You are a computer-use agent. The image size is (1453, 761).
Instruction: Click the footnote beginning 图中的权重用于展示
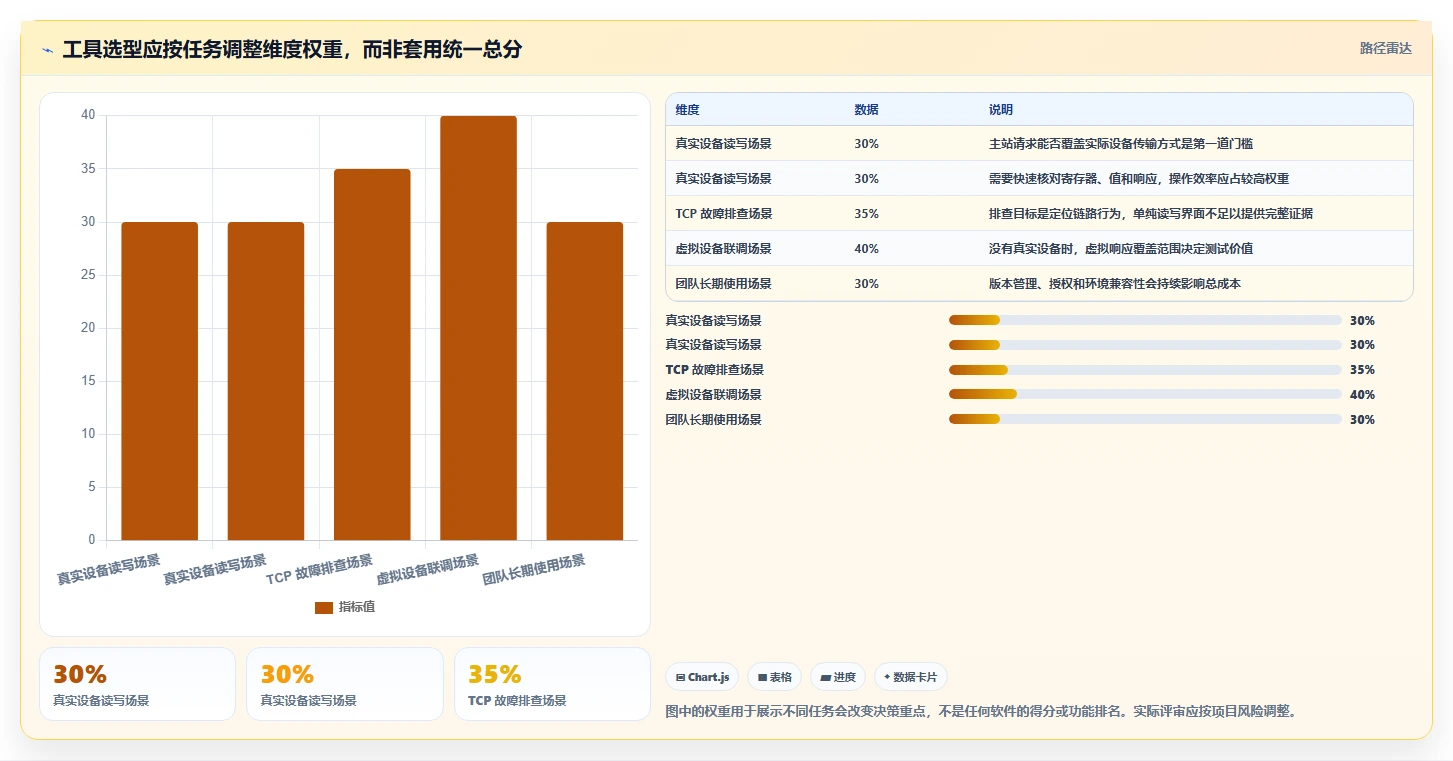point(982,712)
